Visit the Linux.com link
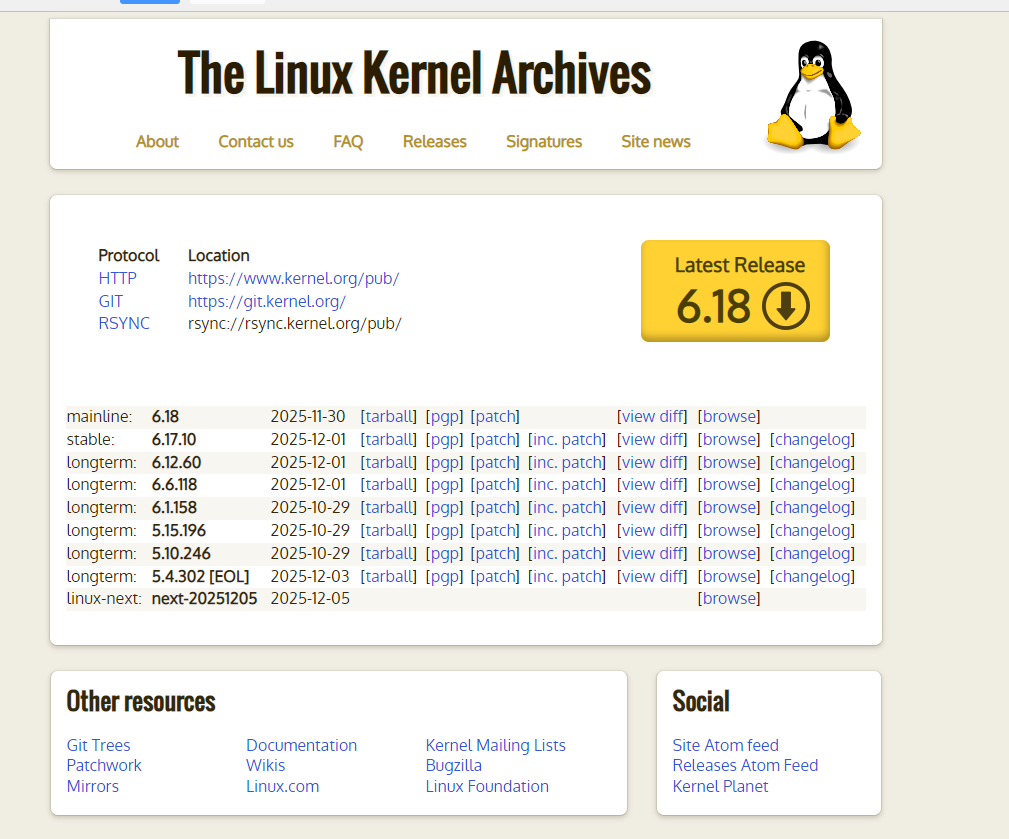 tap(282, 786)
